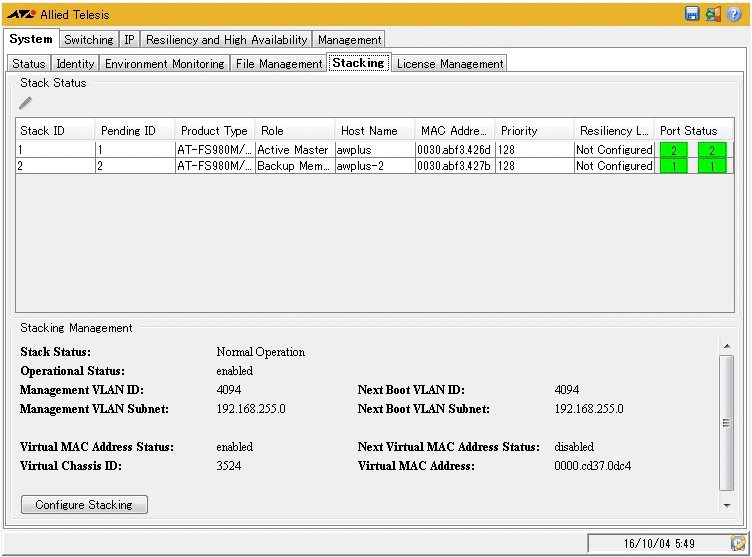Select the Backup Member row awplus-2
The image size is (752, 557).
pos(292,166)
